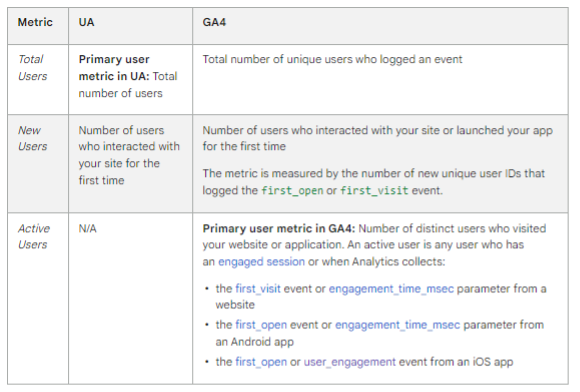Click the Total Users row label
The image size is (580, 392).
32,68
